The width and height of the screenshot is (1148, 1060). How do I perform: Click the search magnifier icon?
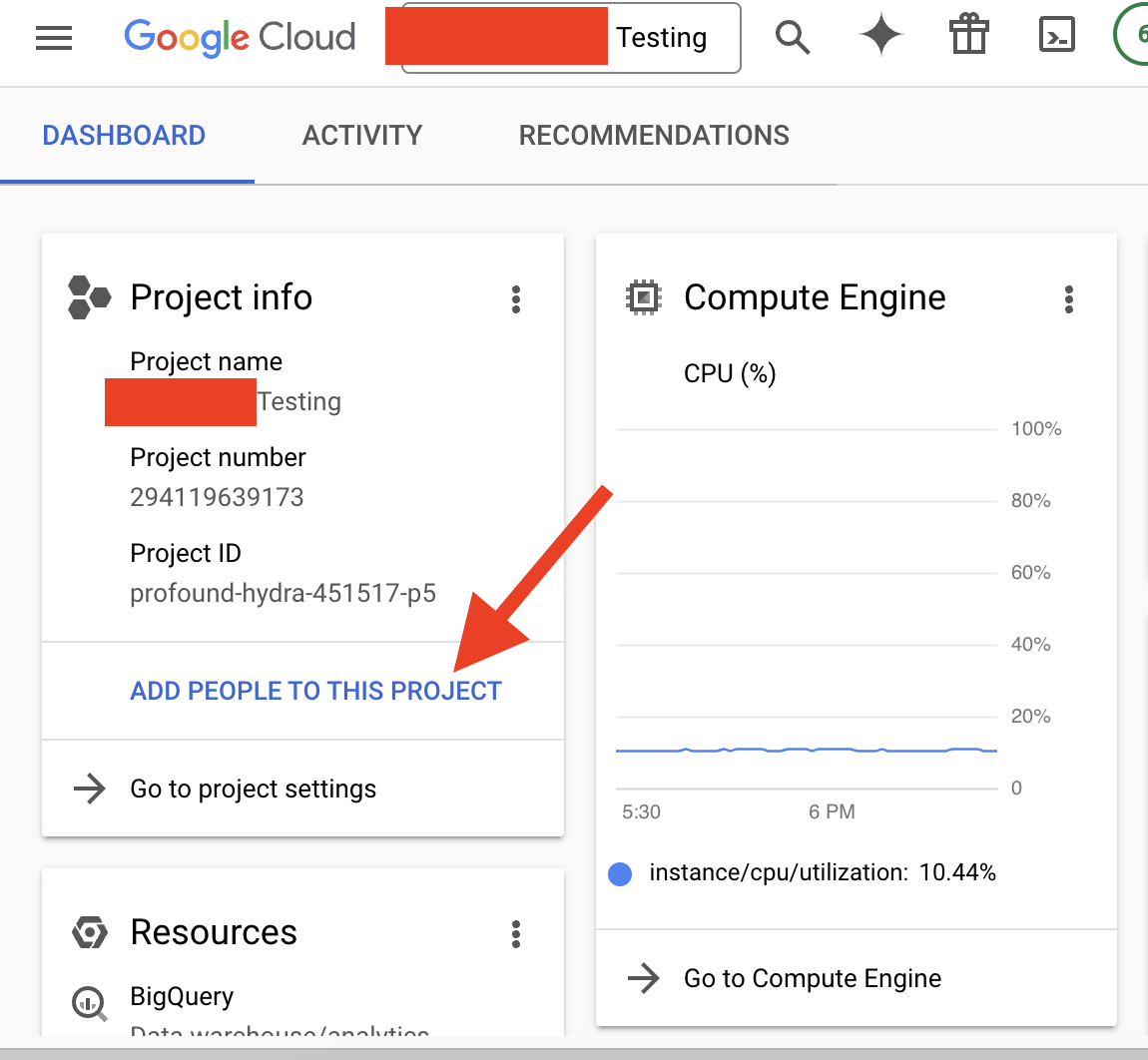793,37
